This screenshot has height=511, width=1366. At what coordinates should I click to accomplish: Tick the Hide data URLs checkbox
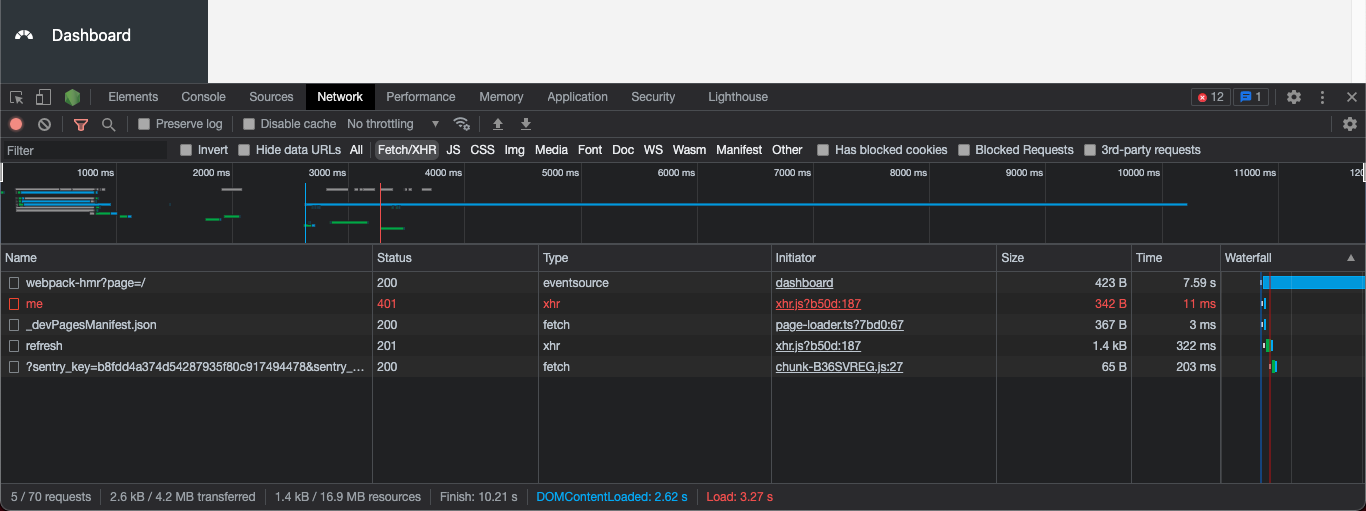[244, 150]
